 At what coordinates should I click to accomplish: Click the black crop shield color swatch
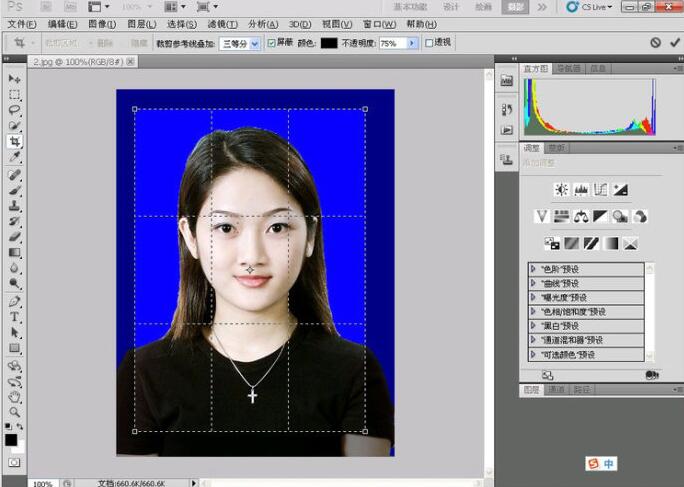coord(329,44)
